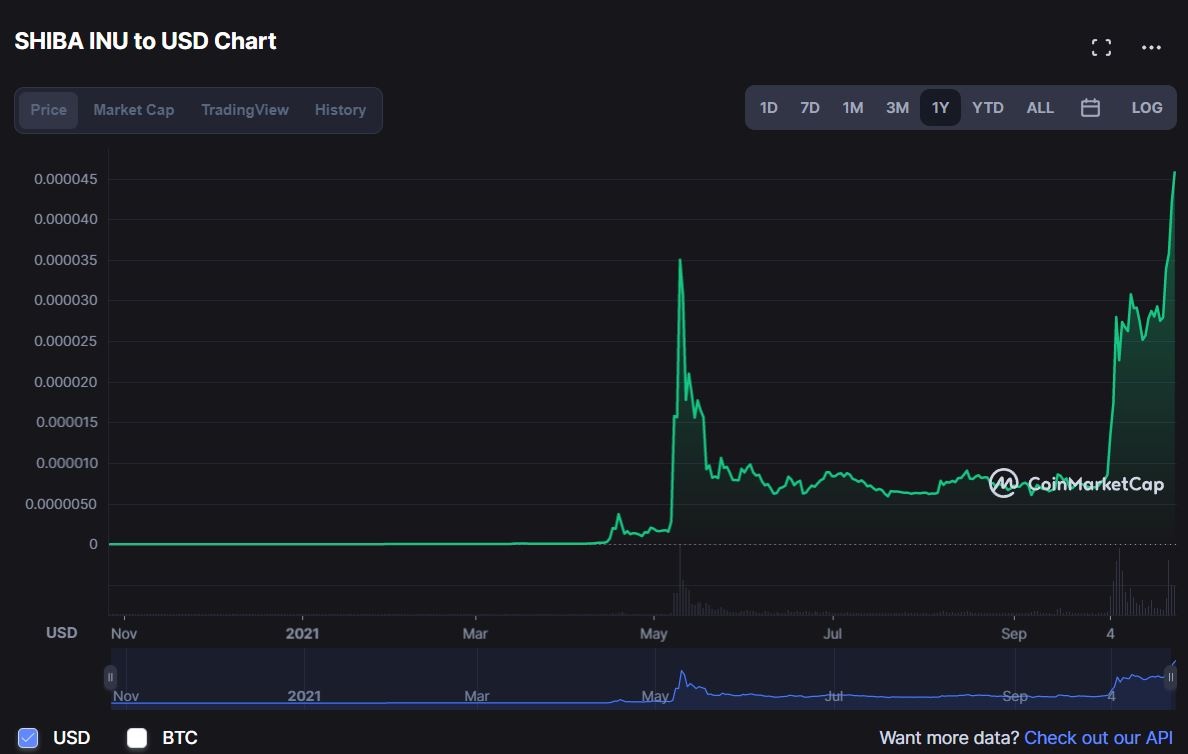
Task: Enable the BTC currency checkbox
Action: point(137,738)
